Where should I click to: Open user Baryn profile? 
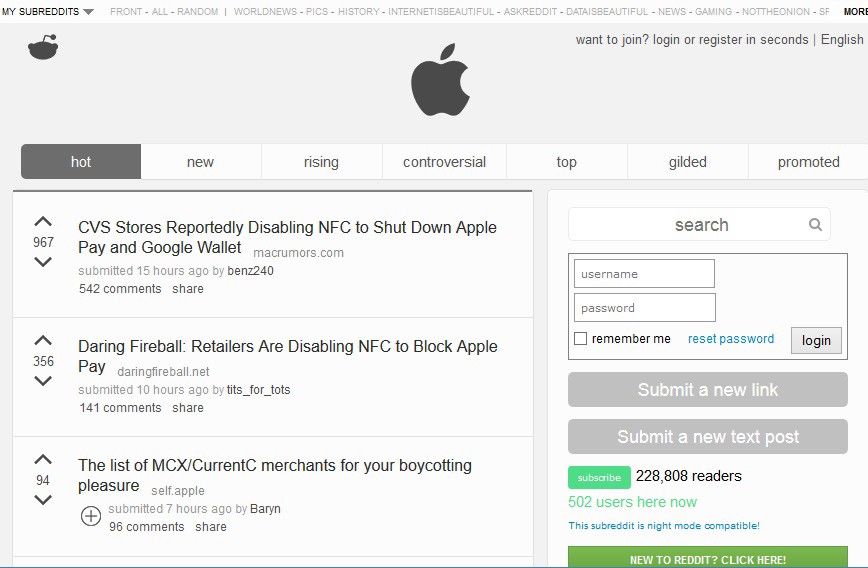pyautogui.click(x=265, y=509)
